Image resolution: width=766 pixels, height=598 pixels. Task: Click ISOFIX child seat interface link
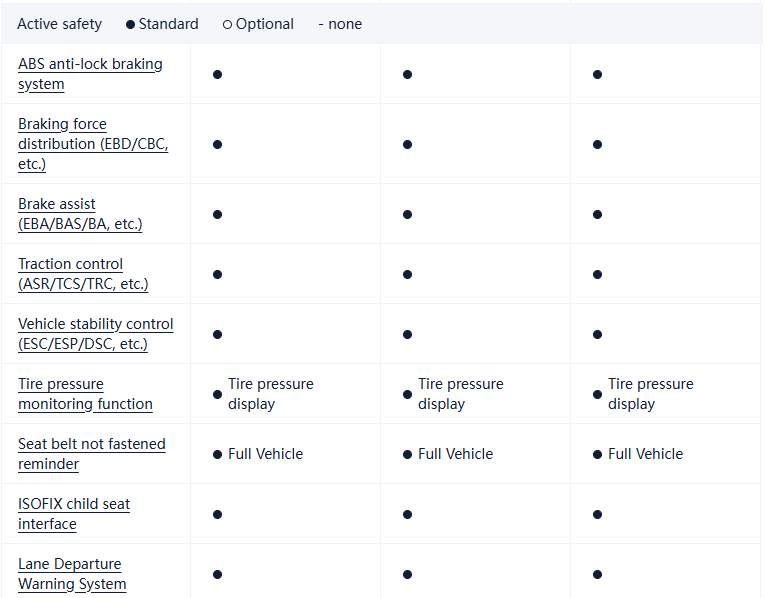point(74,514)
